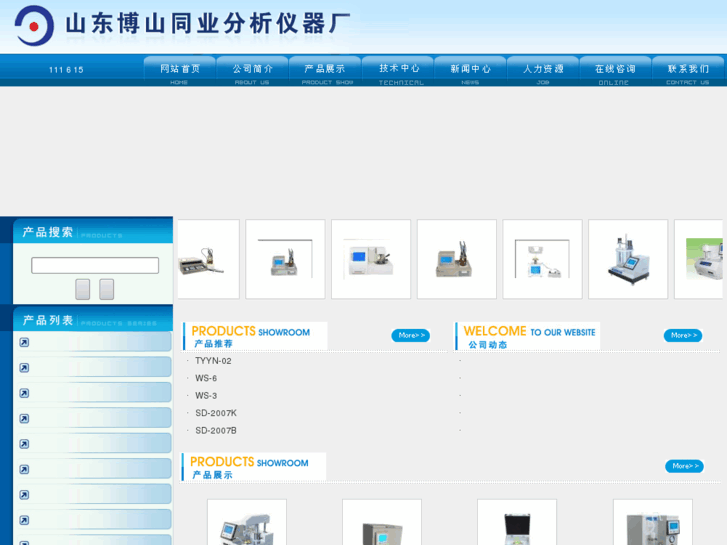The width and height of the screenshot is (727, 545).
Task: Open the 技术中心 TECHNICAL tab
Action: tap(398, 71)
